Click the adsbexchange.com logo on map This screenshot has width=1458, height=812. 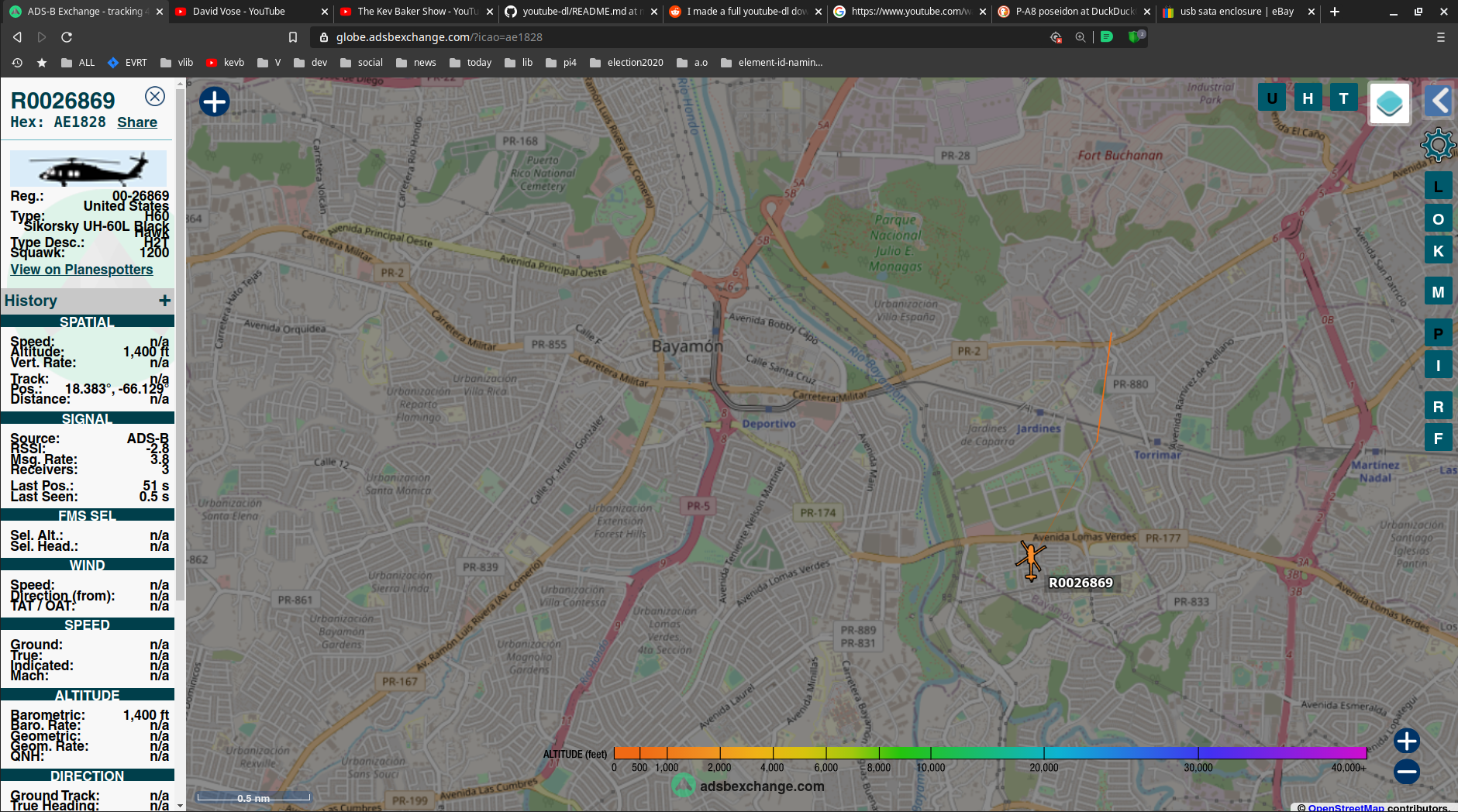click(748, 786)
